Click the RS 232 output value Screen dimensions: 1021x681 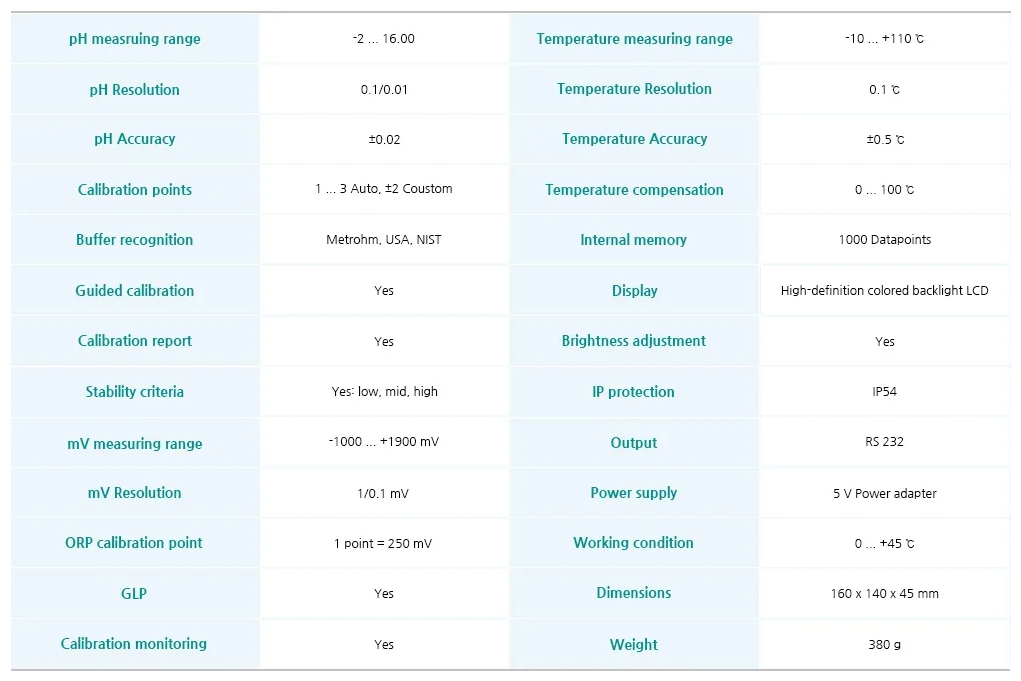pyautogui.click(x=884, y=441)
